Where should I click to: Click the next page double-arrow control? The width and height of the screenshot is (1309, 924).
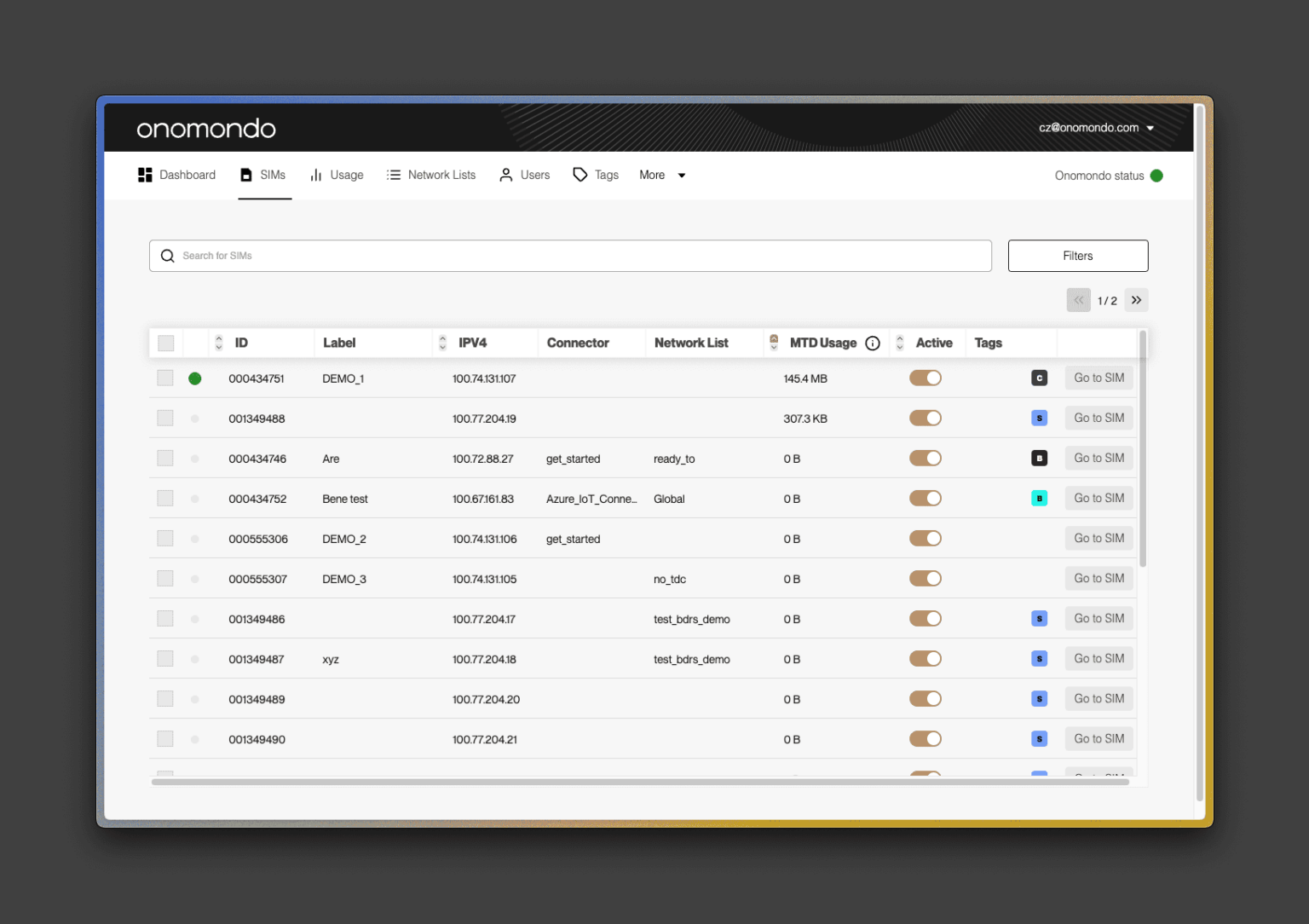coord(1136,300)
